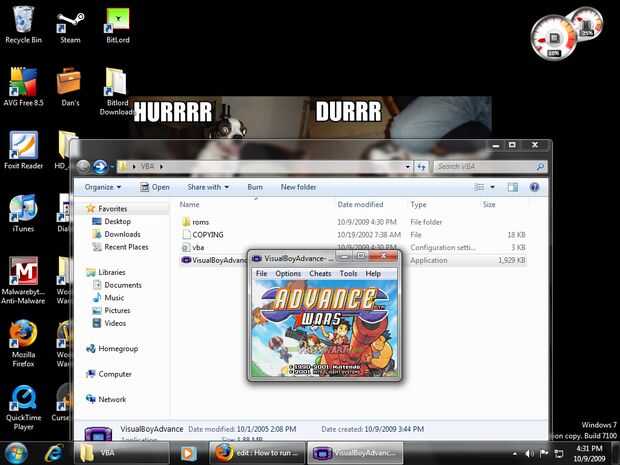This screenshot has width=620, height=465.
Task: Open the Organize dropdown menu
Action: [103, 187]
